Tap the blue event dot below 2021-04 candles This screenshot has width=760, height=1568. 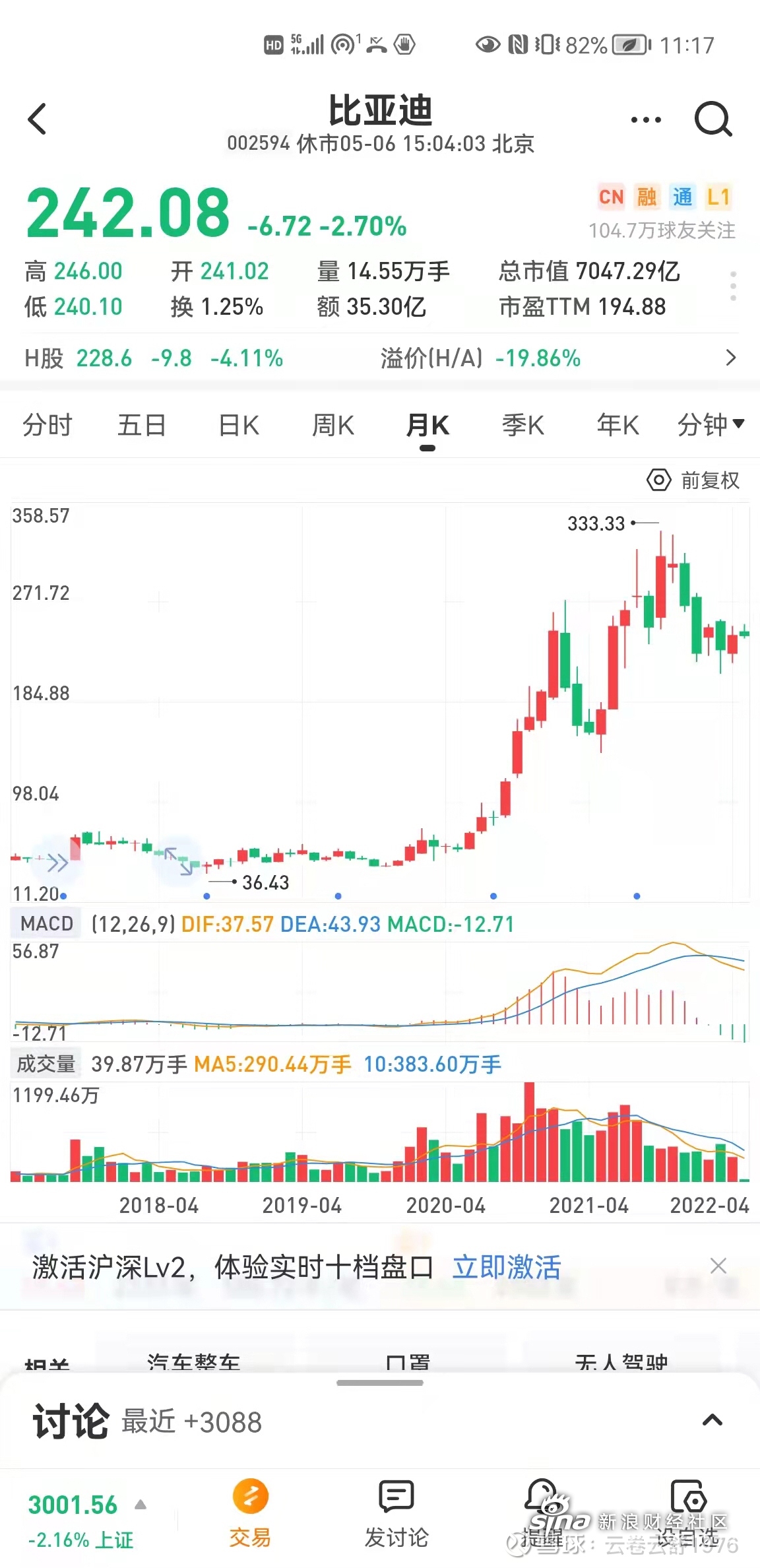point(637,896)
